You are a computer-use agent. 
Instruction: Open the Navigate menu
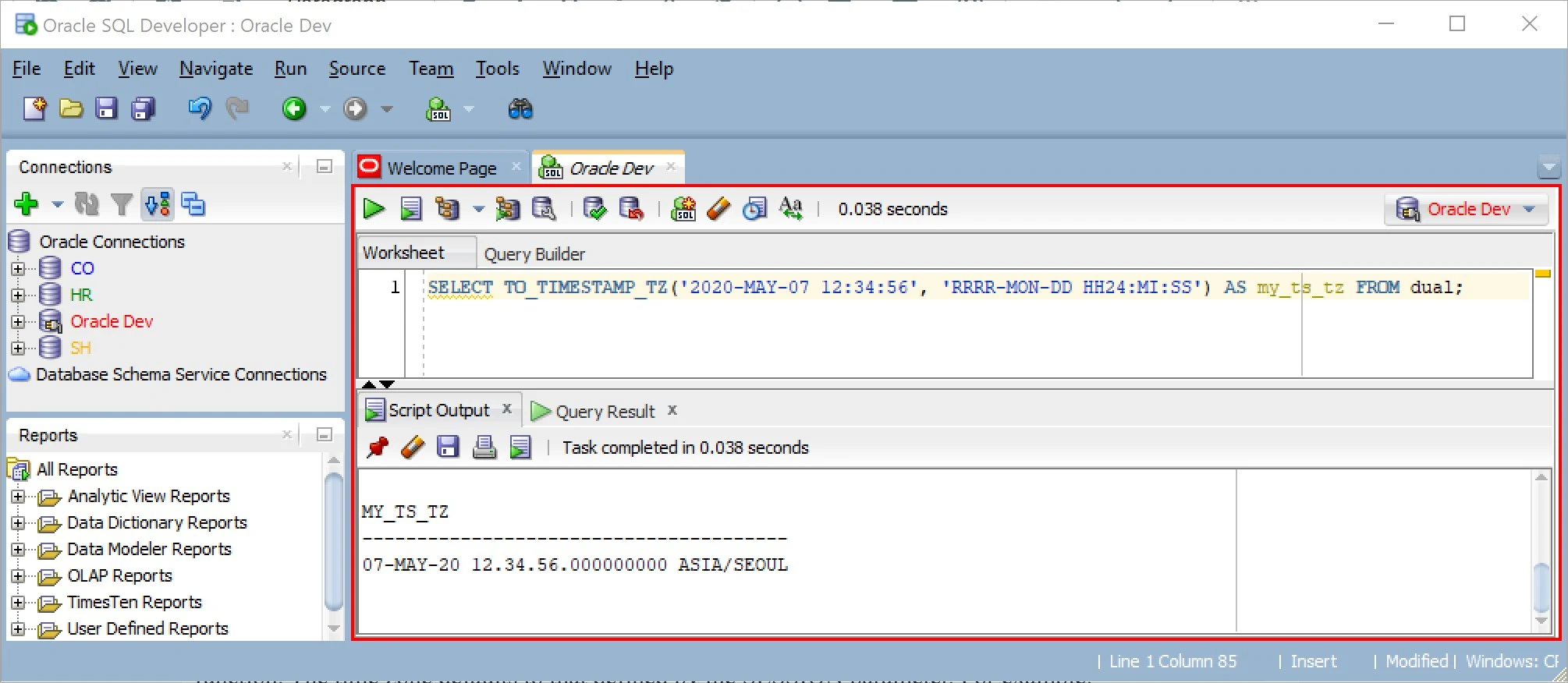(216, 69)
